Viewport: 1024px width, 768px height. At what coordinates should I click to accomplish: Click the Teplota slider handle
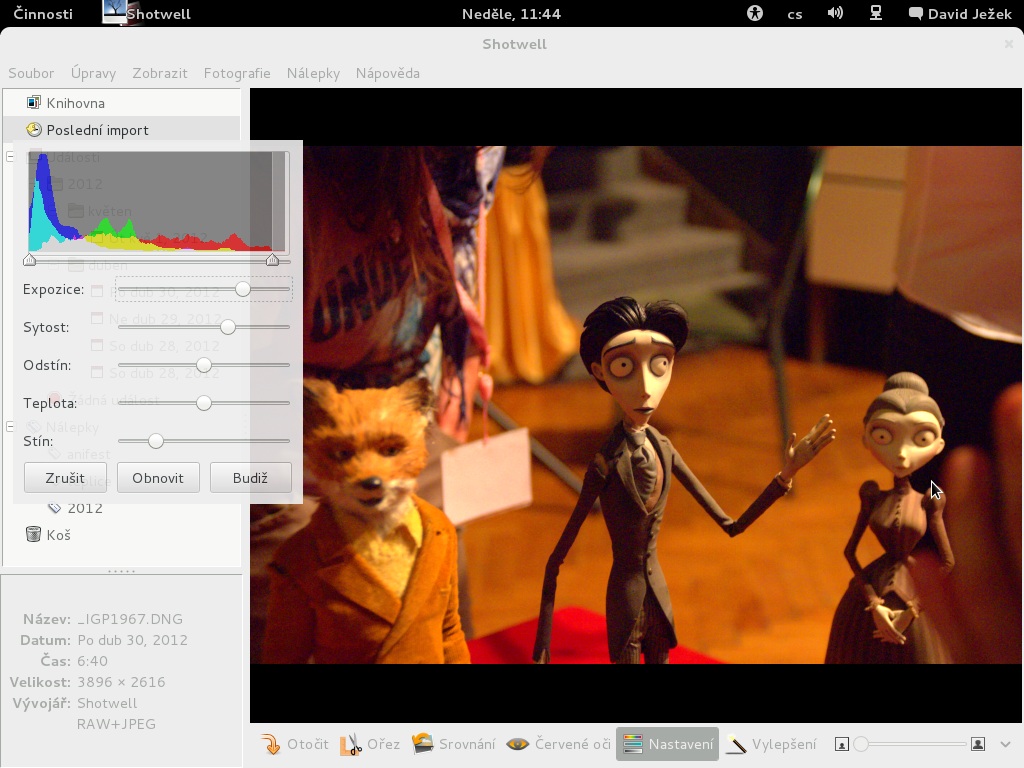tap(204, 403)
